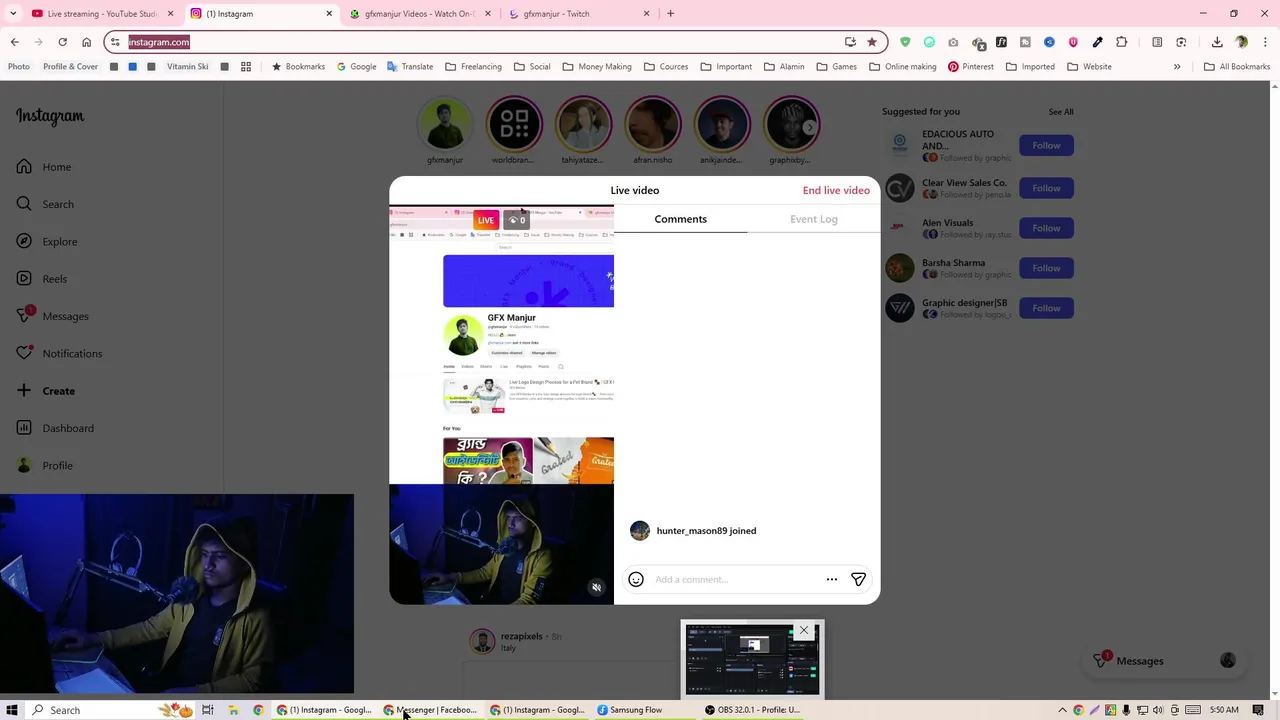Image resolution: width=1280 pixels, height=720 pixels.
Task: Open rezapixels profile on feed post
Action: [x=521, y=636]
